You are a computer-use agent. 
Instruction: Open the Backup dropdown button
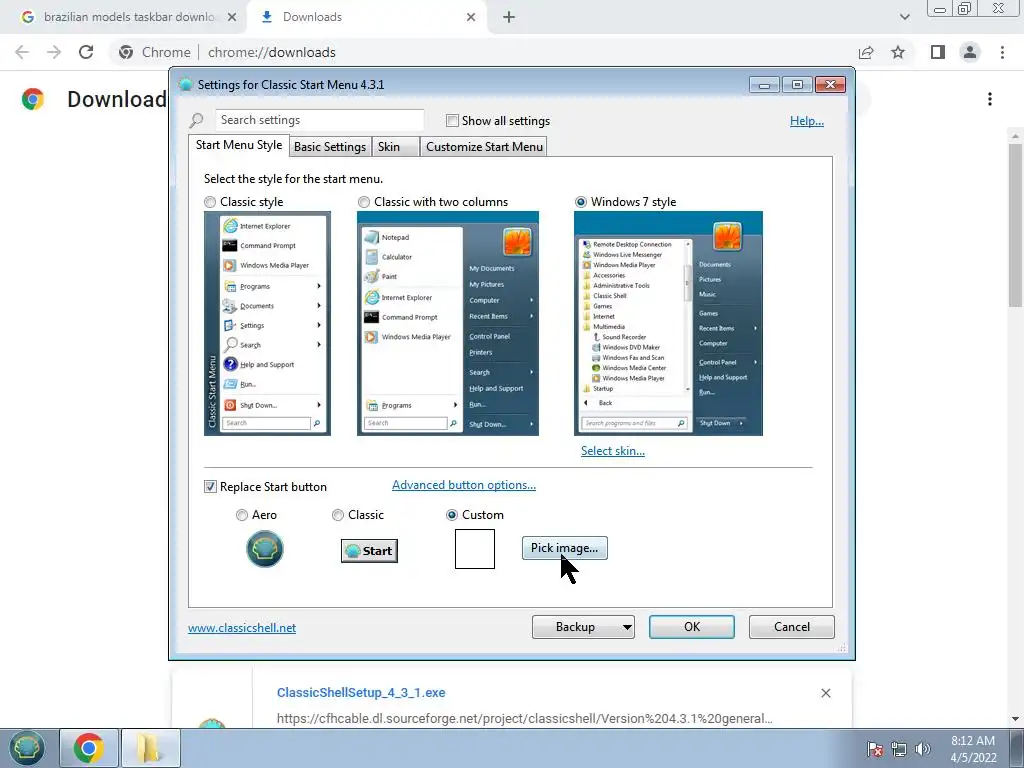583,627
